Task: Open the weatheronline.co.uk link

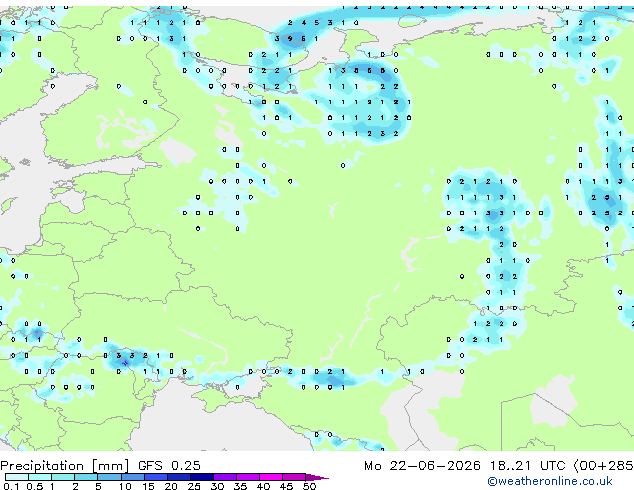Action: click(x=550, y=481)
